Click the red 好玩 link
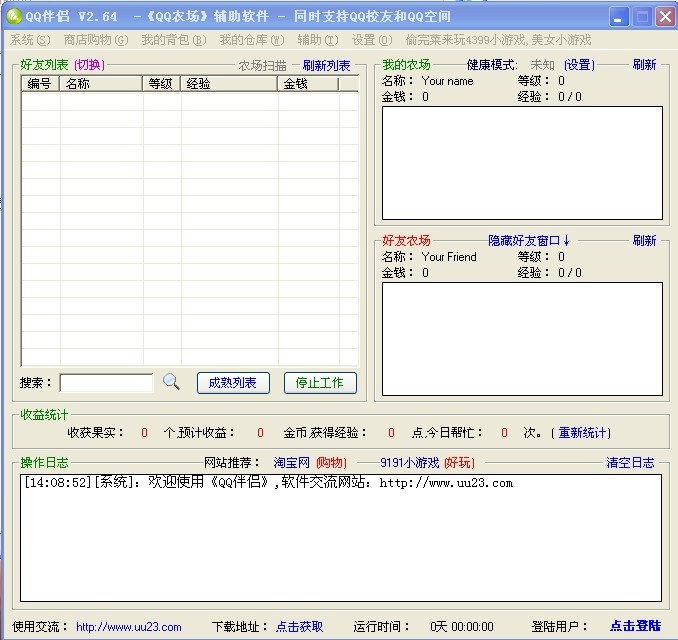678x640 pixels. (x=459, y=463)
